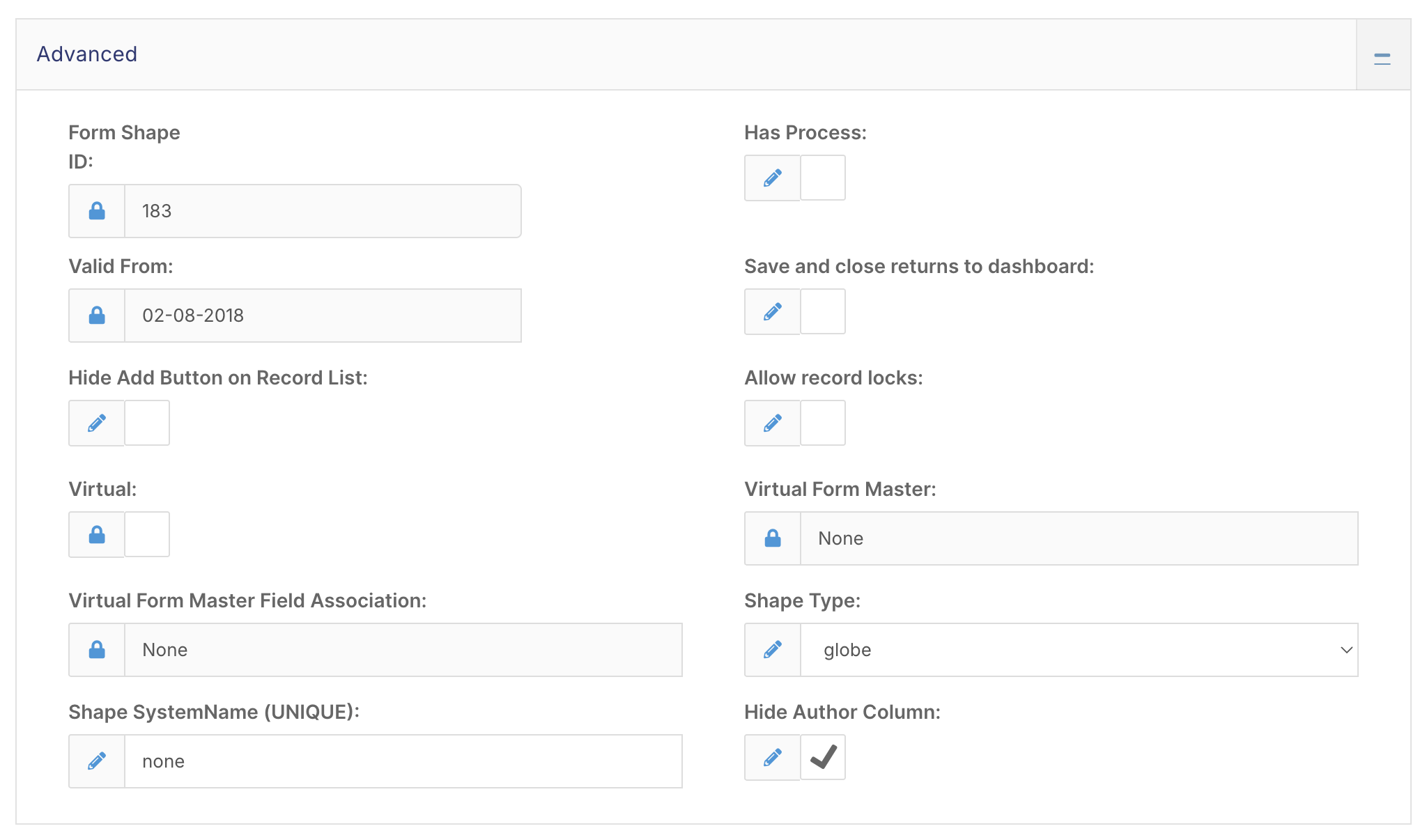The width and height of the screenshot is (1427, 840).
Task: Click pencil icon beside Shape Type dropdown
Action: point(773,650)
